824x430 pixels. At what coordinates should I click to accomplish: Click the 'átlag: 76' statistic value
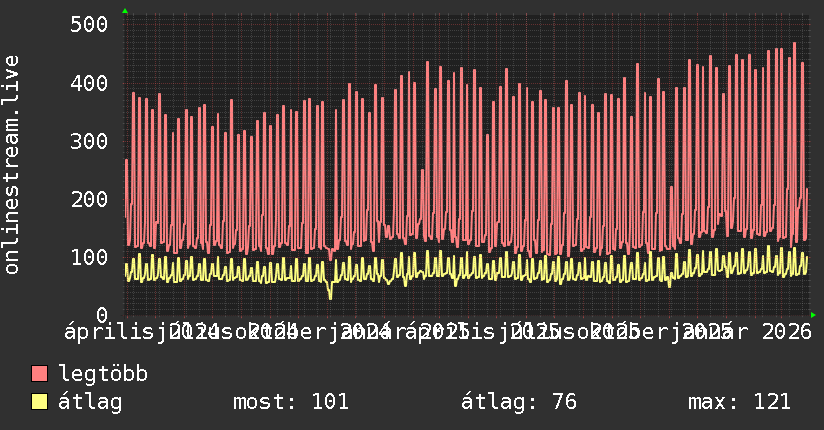[x=519, y=402]
